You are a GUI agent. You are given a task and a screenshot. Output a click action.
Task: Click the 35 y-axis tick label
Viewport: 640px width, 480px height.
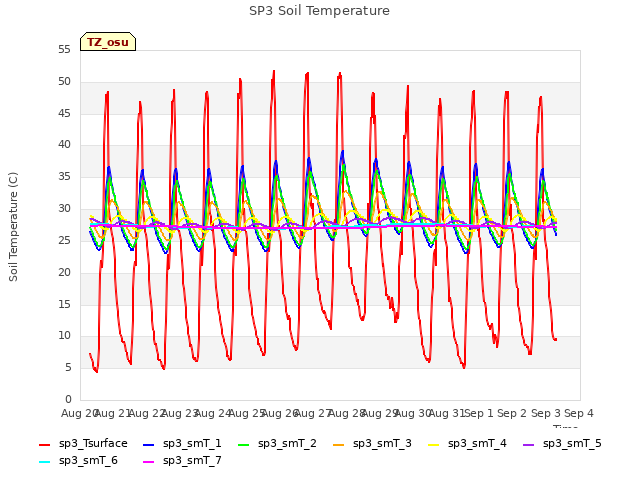coord(64,177)
